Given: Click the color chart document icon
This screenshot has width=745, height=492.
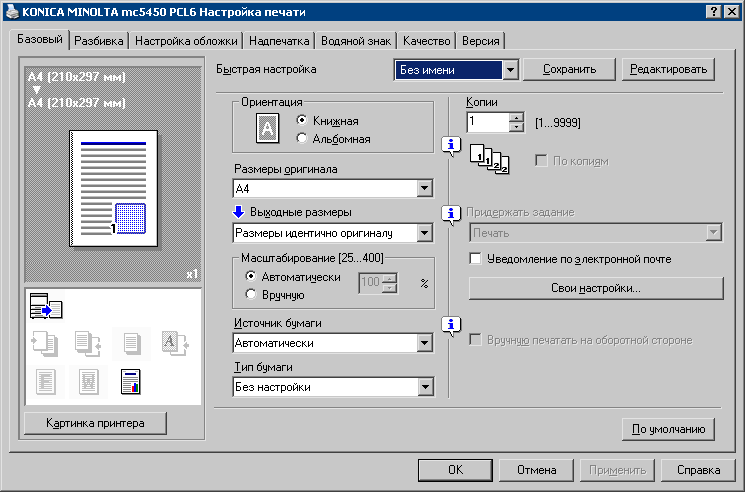Looking at the screenshot, I should click(x=130, y=381).
